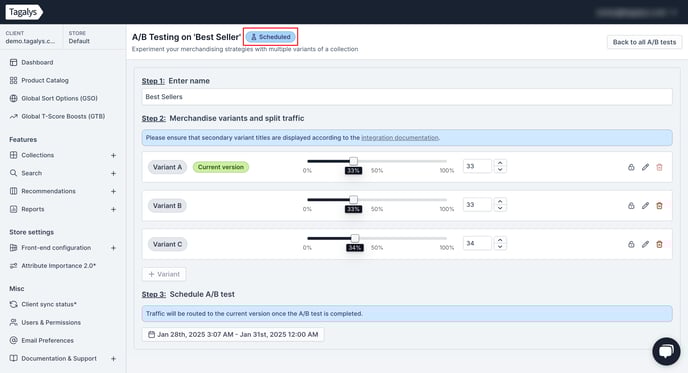Expand the Collections submenu
The height and width of the screenshot is (373, 688).
click(113, 155)
